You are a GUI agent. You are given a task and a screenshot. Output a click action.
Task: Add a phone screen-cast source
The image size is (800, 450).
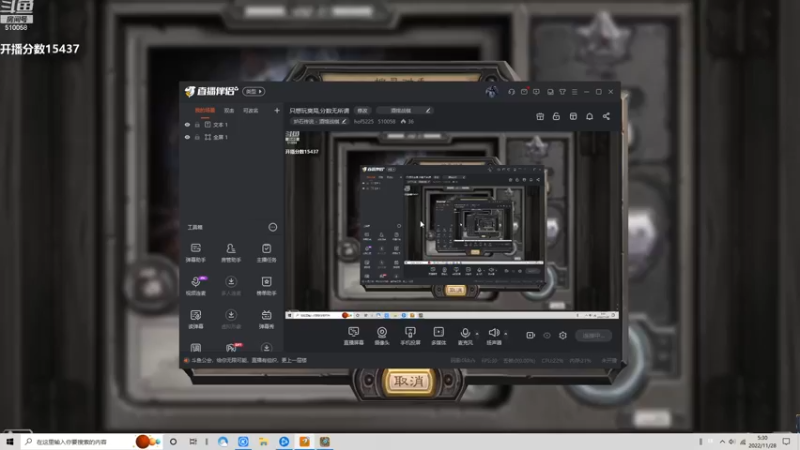click(410, 336)
